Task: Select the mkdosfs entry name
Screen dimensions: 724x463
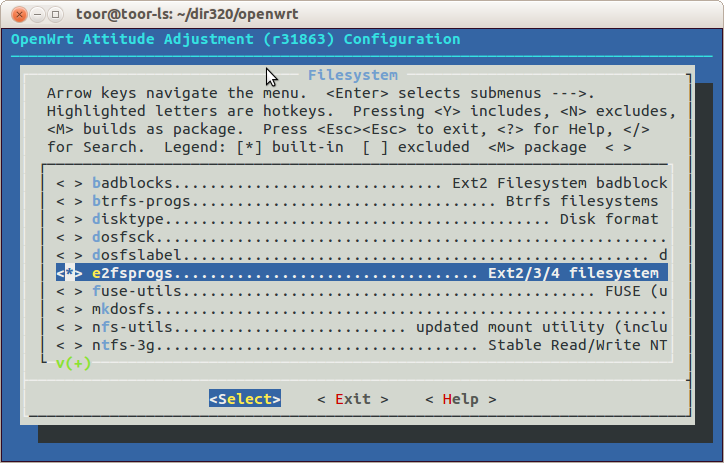Action: (x=123, y=309)
